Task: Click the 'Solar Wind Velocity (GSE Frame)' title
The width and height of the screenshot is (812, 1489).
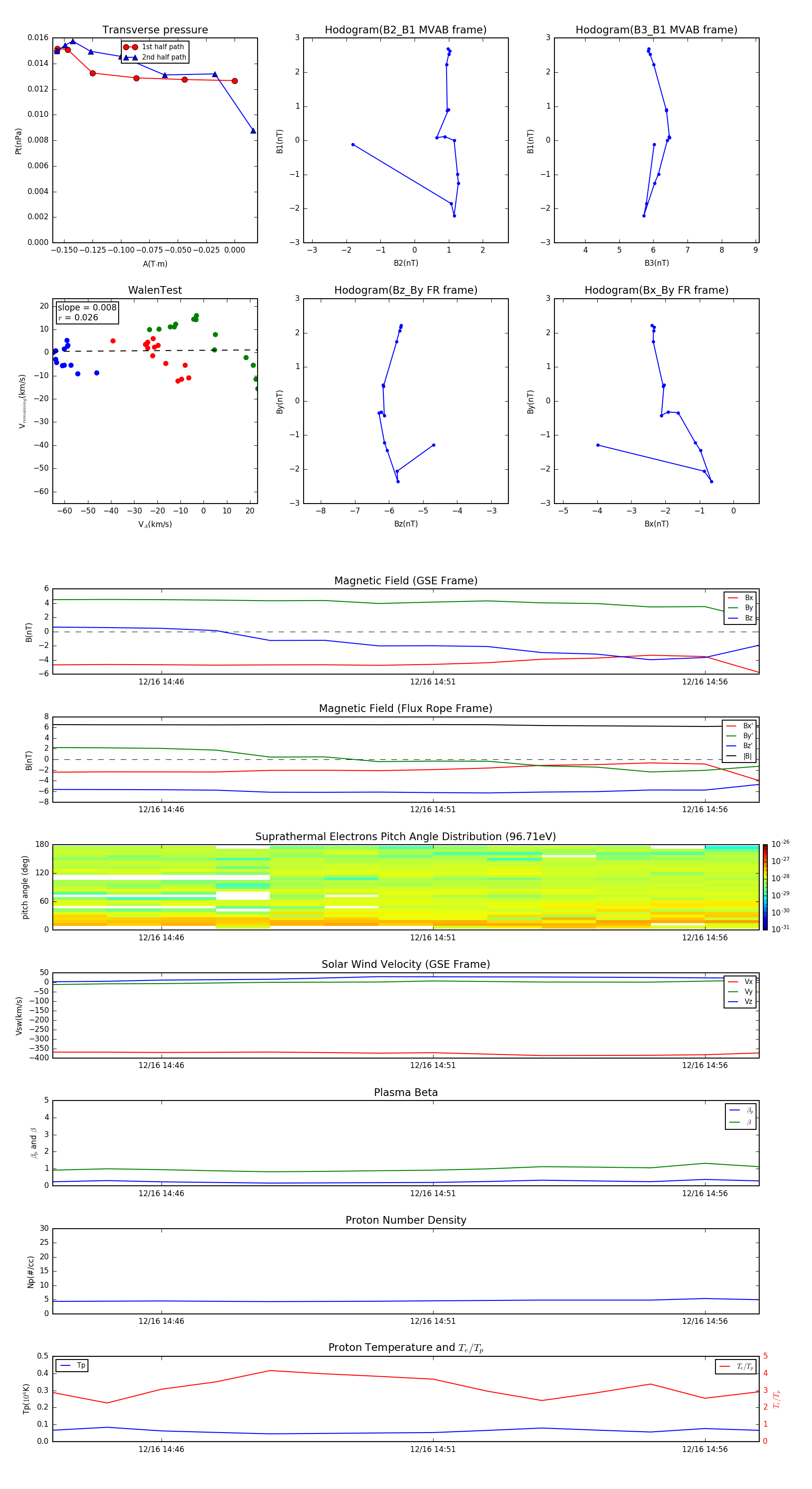Action: (x=406, y=965)
